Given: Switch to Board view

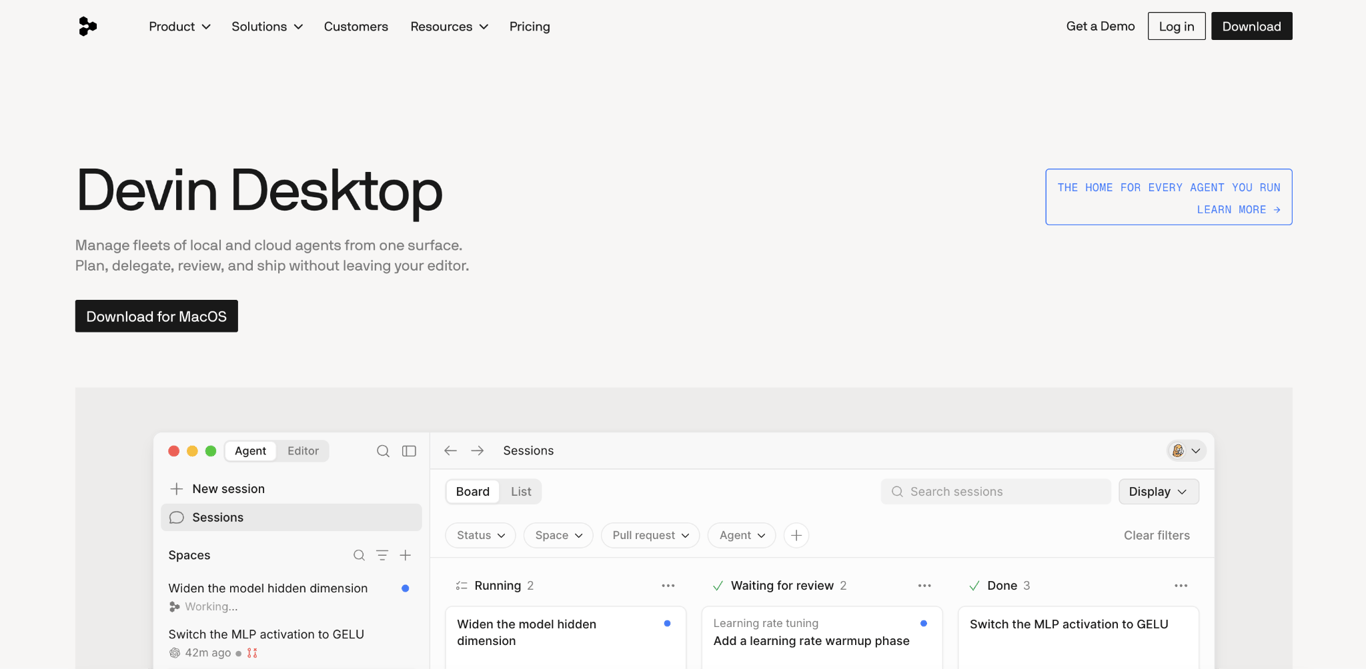Looking at the screenshot, I should [x=472, y=491].
